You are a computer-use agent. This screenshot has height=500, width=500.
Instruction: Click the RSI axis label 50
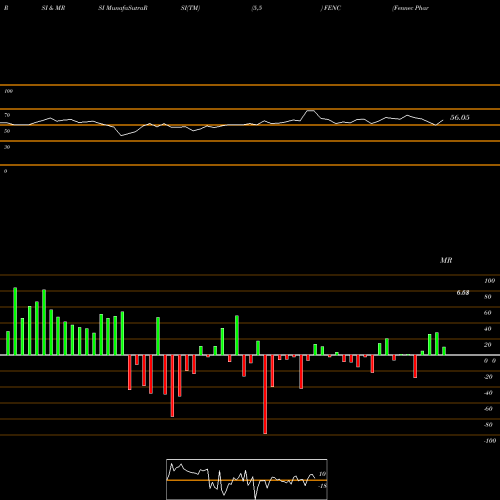point(7,131)
